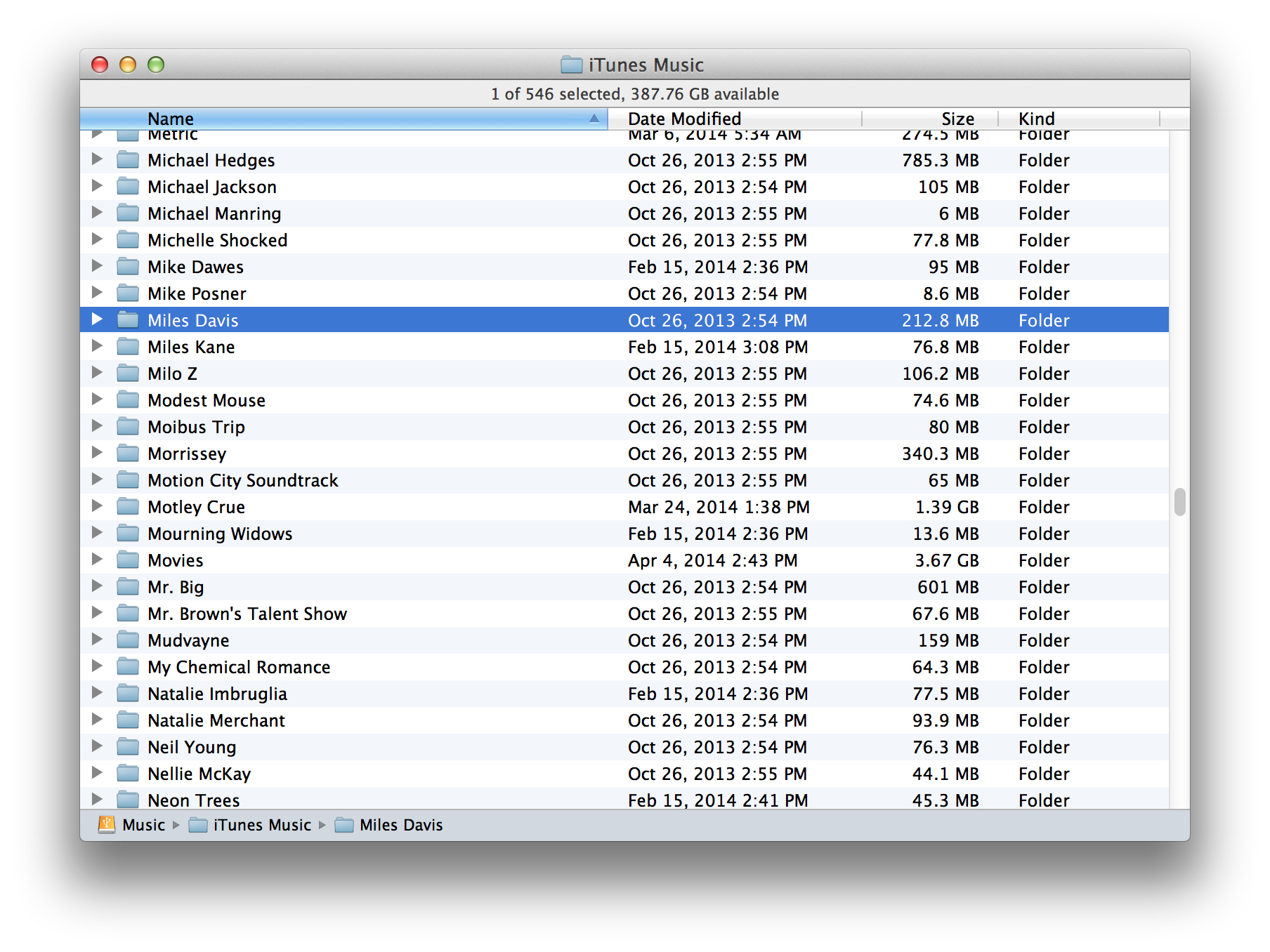The width and height of the screenshot is (1270, 952).
Task: Select the Modest Mouse folder name
Action: tap(207, 400)
